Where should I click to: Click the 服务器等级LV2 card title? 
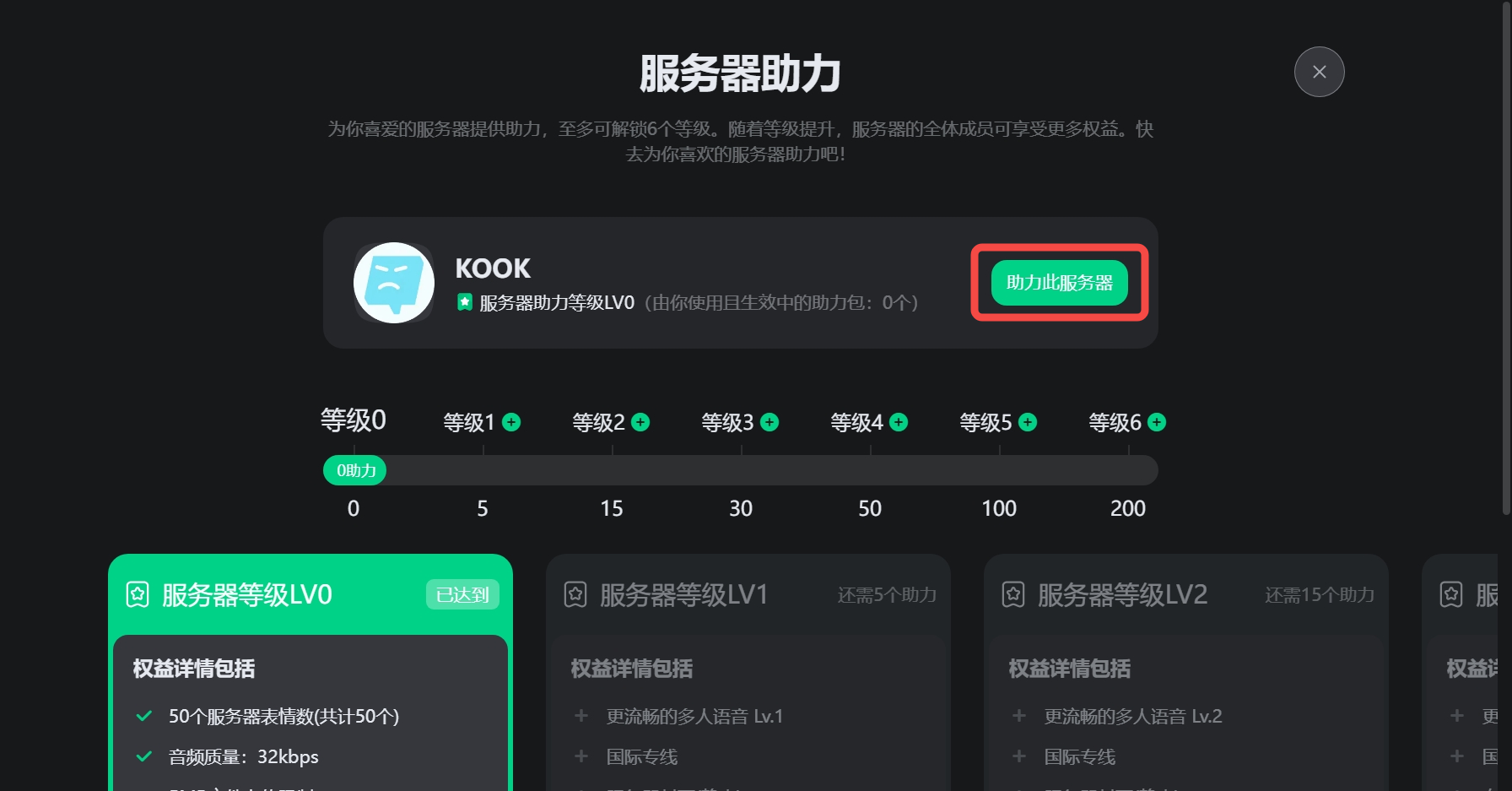1122,595
